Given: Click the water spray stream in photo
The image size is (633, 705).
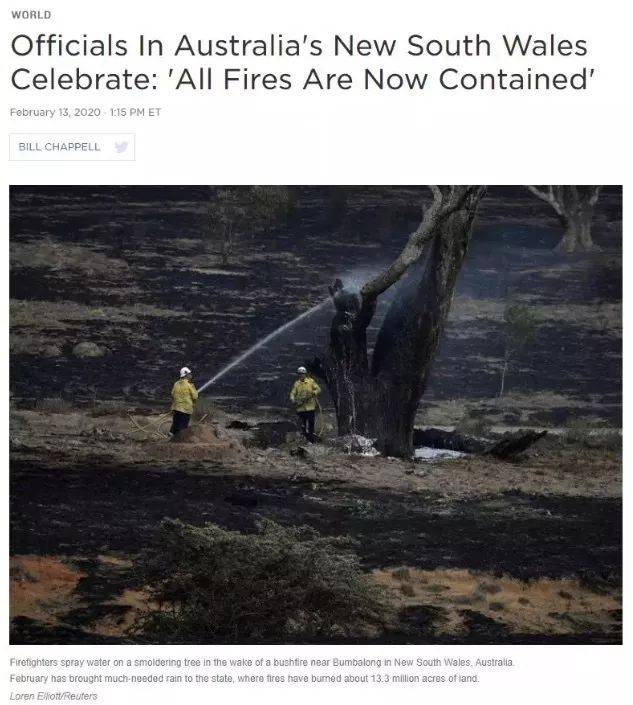Looking at the screenshot, I should tap(267, 343).
